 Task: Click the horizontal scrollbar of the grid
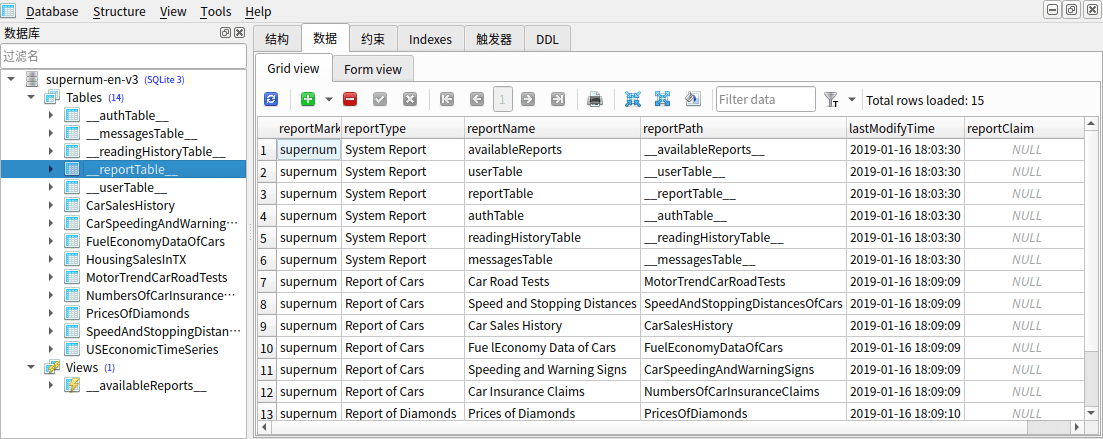pyautogui.click(x=670, y=427)
